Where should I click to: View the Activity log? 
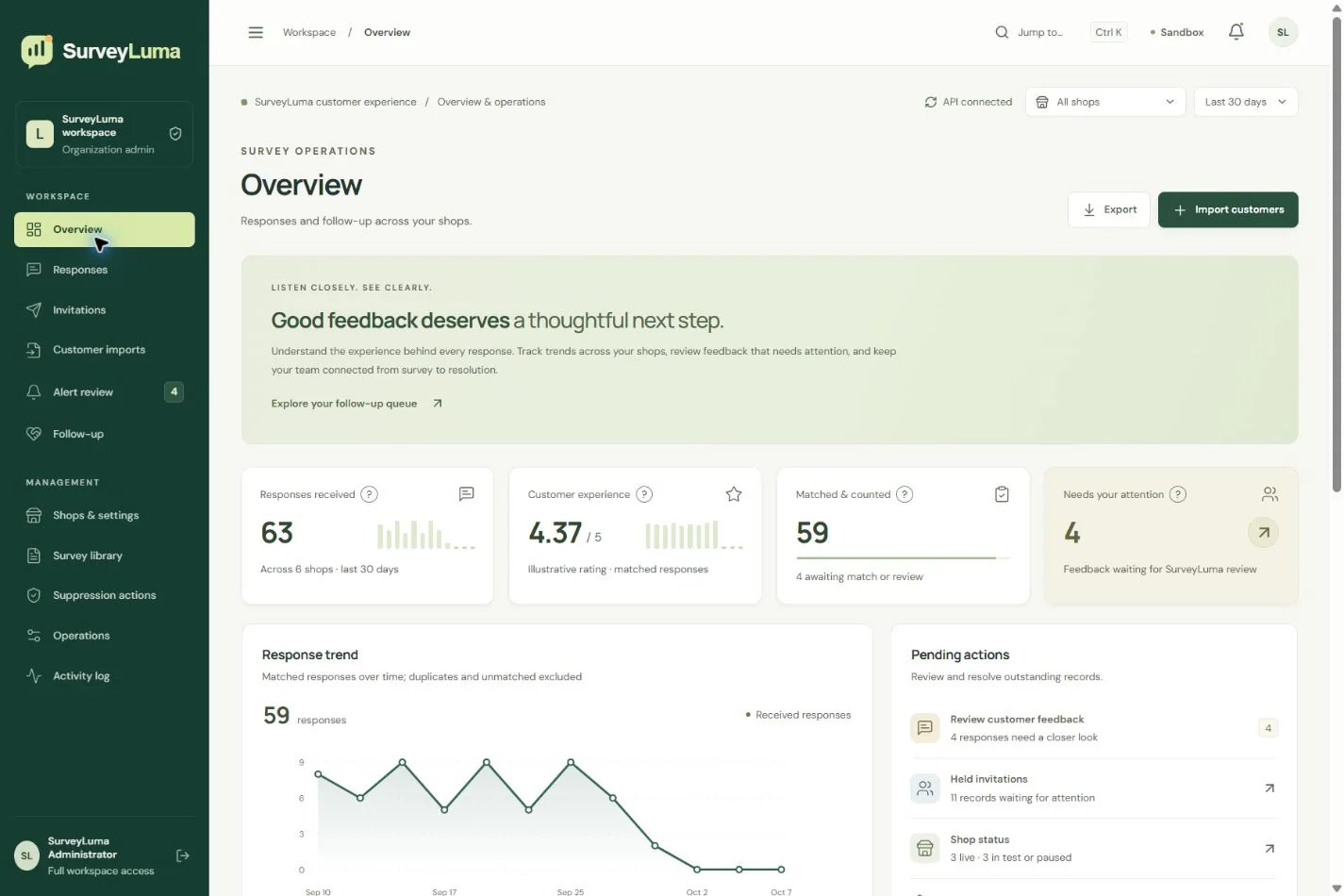pyautogui.click(x=104, y=676)
